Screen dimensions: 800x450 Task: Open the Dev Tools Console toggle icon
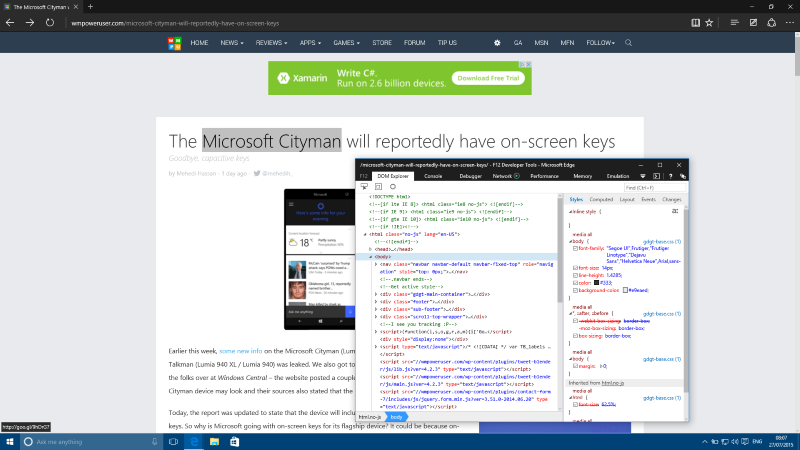pyautogui.click(x=657, y=176)
